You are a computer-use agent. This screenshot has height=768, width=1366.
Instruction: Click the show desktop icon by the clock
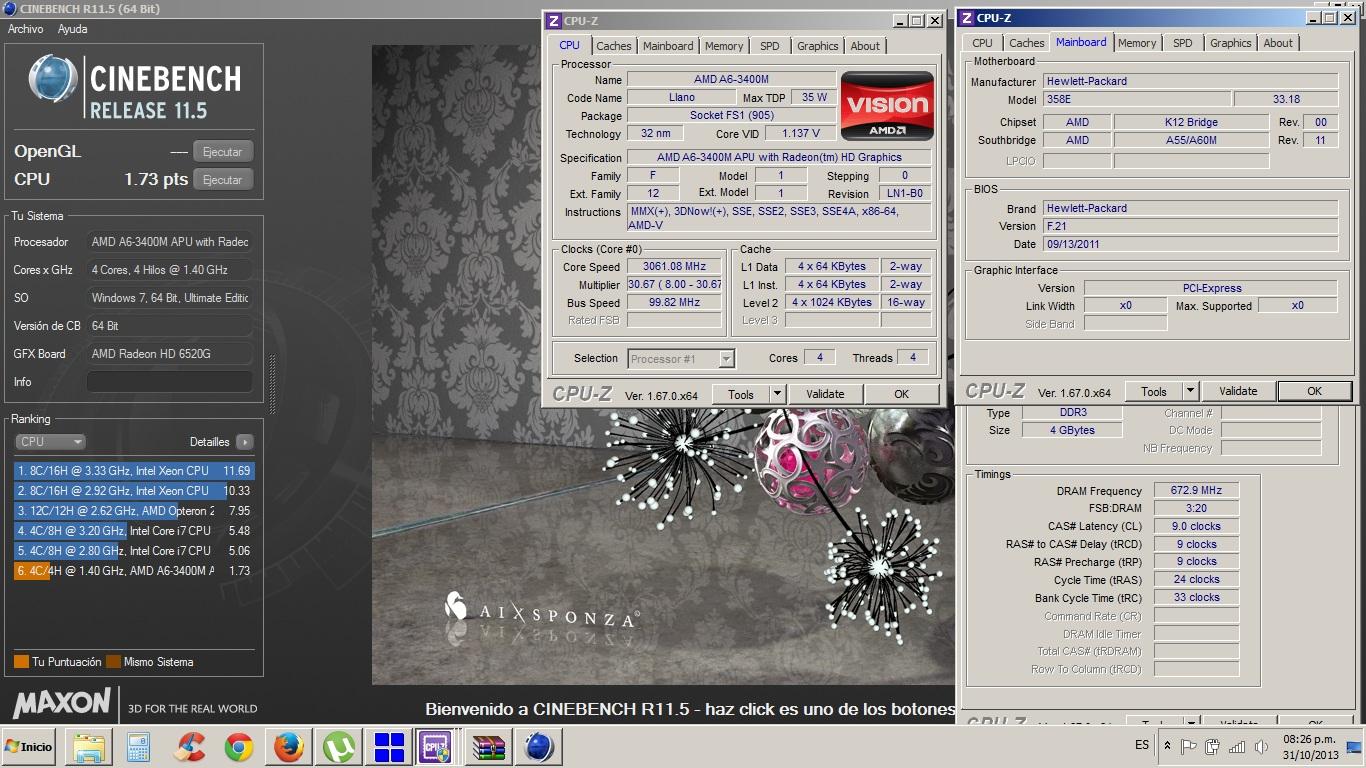tap(1353, 747)
